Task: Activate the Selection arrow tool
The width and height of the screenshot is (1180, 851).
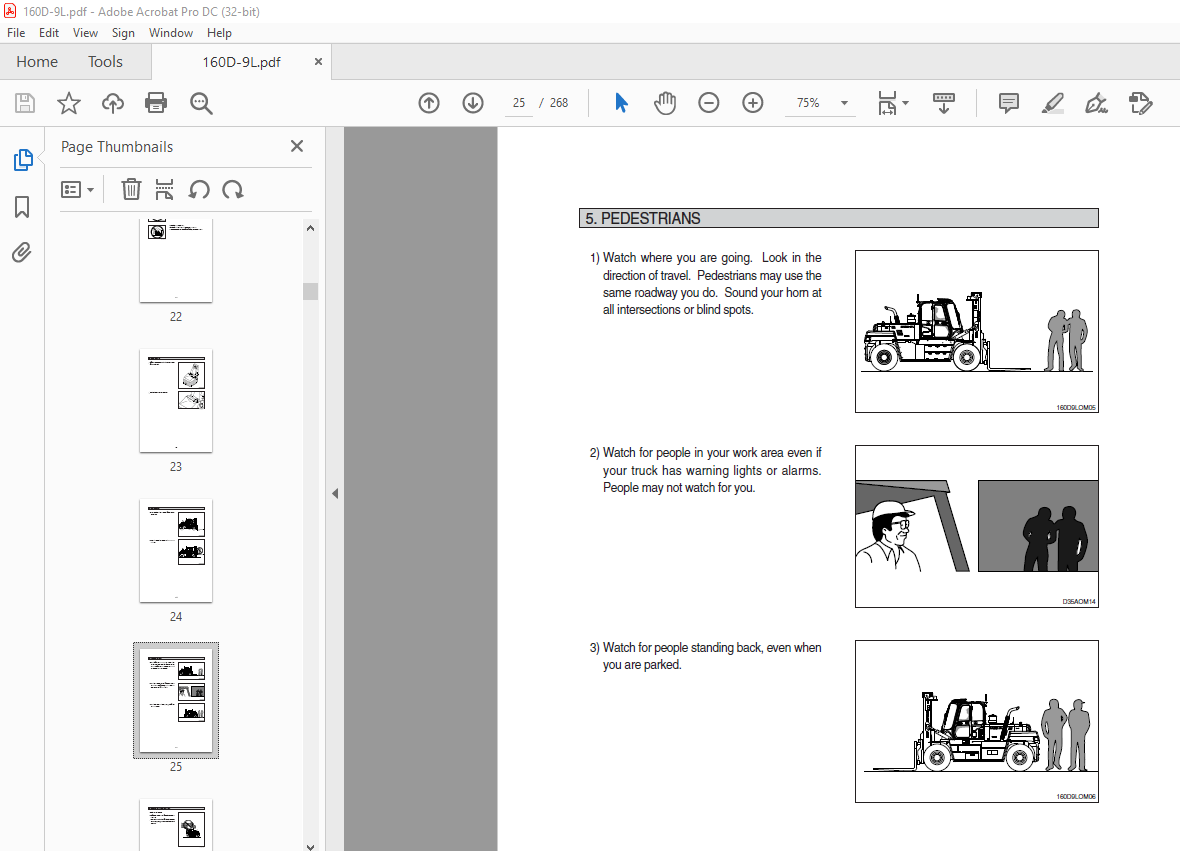Action: tap(621, 103)
